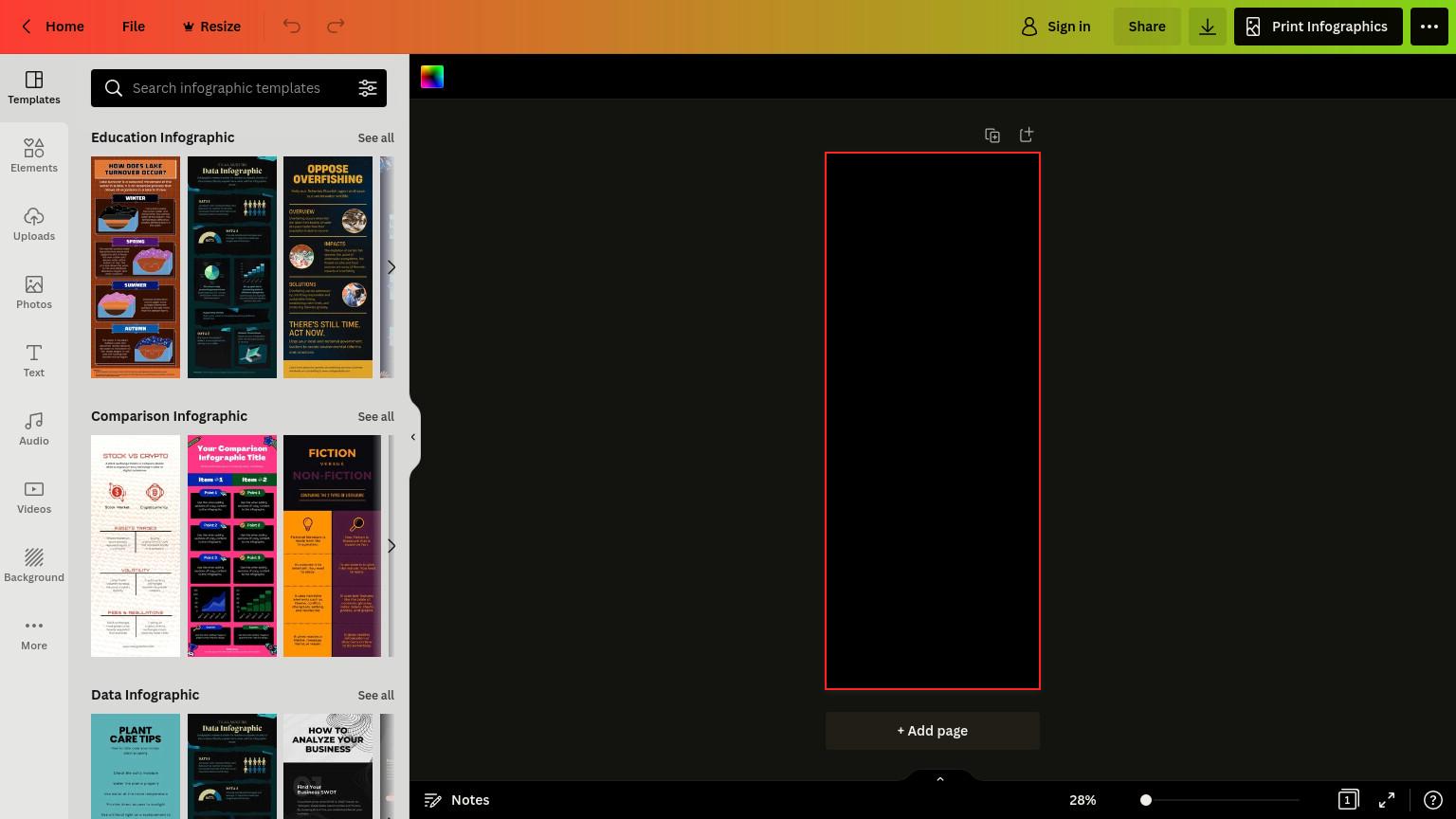Image resolution: width=1456 pixels, height=819 pixels.
Task: Select Lake Turnover education template
Action: click(136, 267)
